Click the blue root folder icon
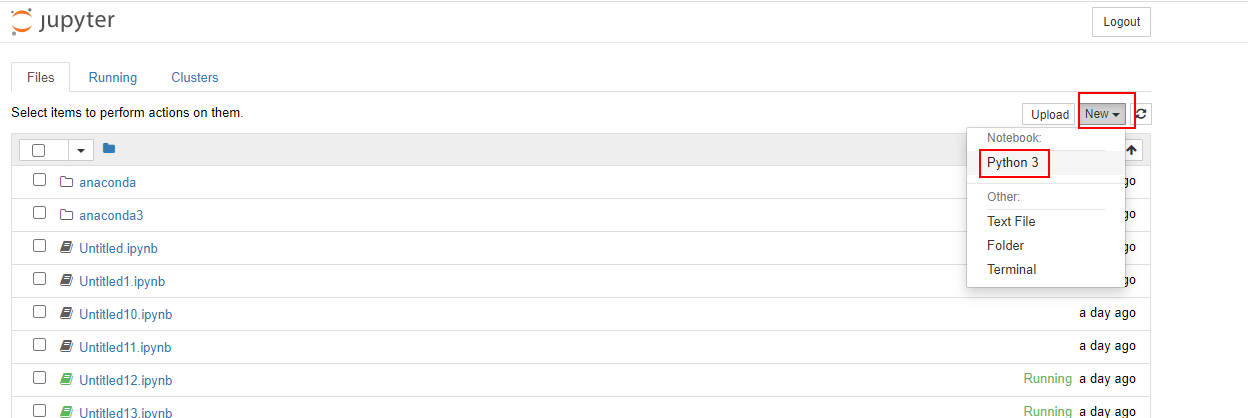The height and width of the screenshot is (418, 1248). [109, 149]
